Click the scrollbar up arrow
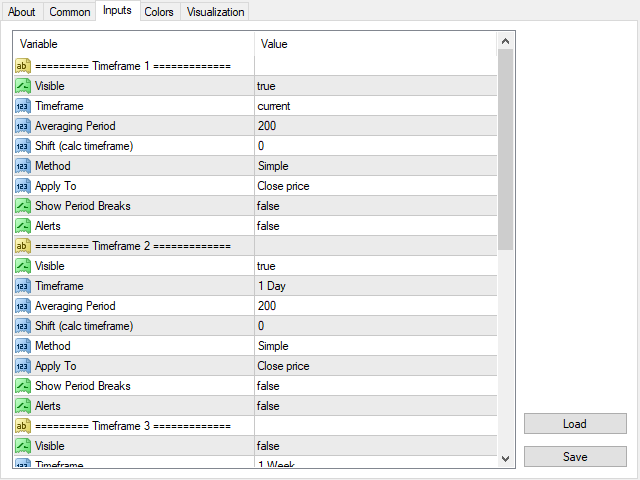 505,41
